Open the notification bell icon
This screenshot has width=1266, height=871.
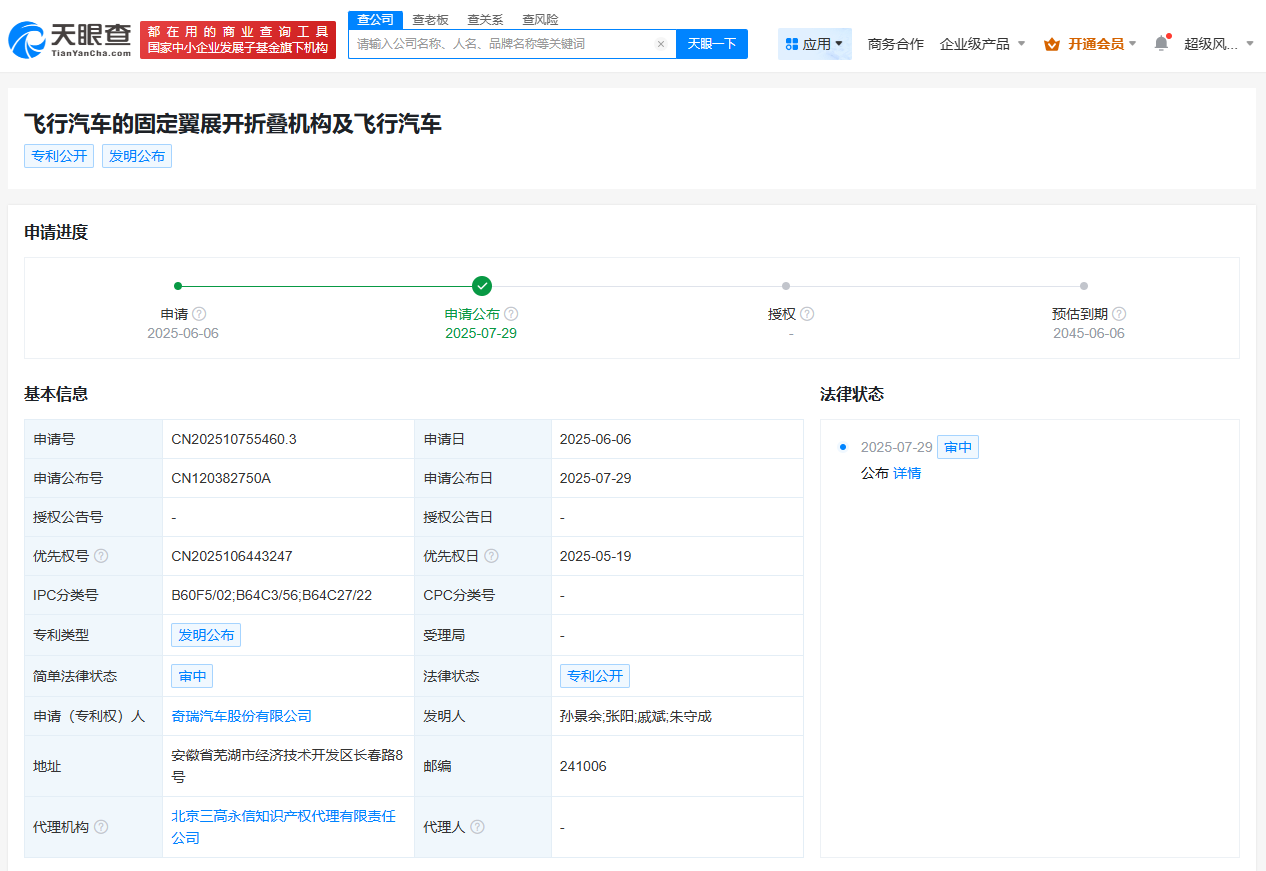tap(1160, 44)
